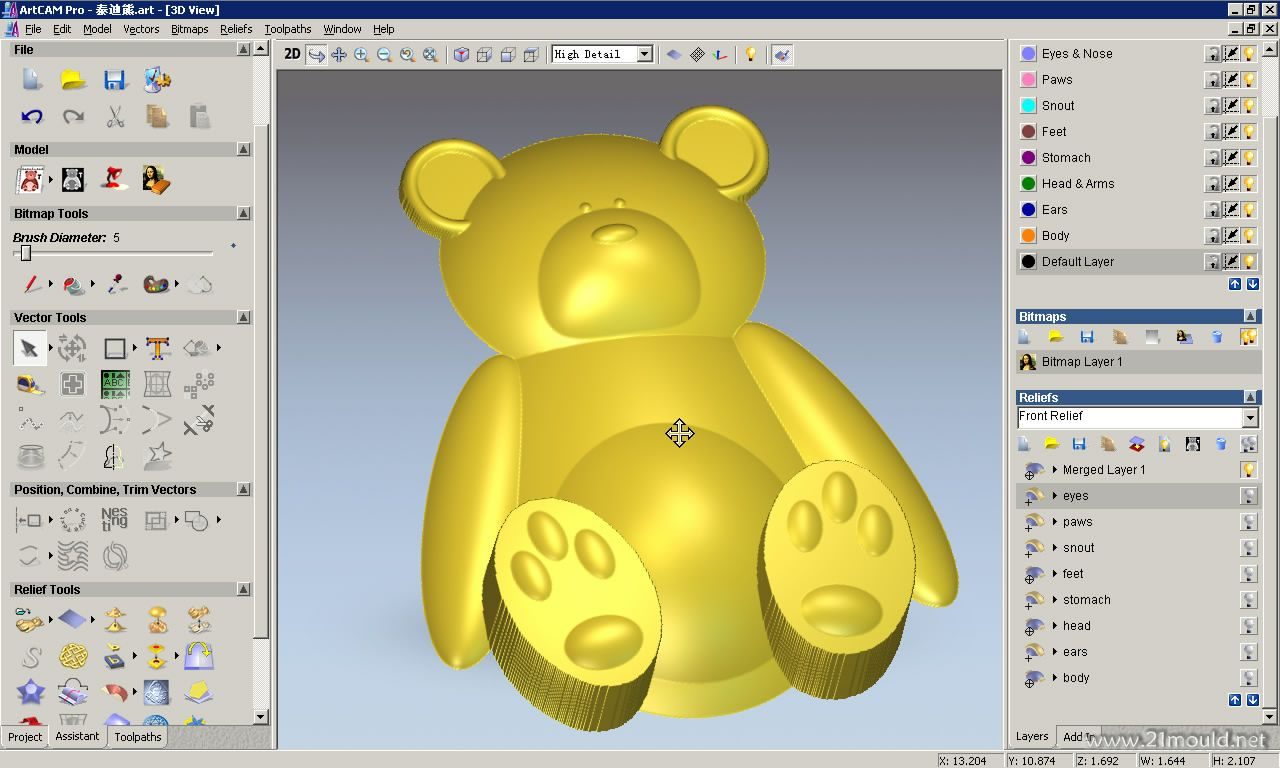1280x768 pixels.
Task: Open the Reliefs menu
Action: pyautogui.click(x=236, y=29)
